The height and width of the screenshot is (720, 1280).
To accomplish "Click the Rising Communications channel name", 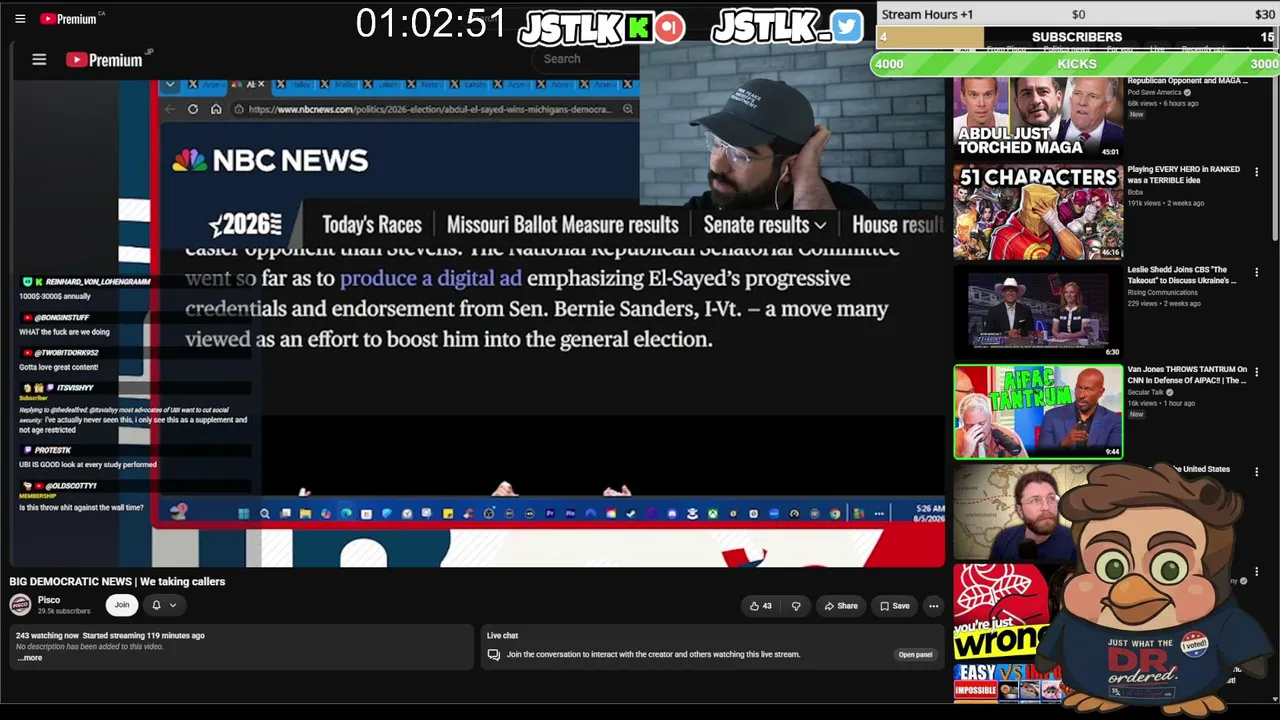I will pos(1160,292).
